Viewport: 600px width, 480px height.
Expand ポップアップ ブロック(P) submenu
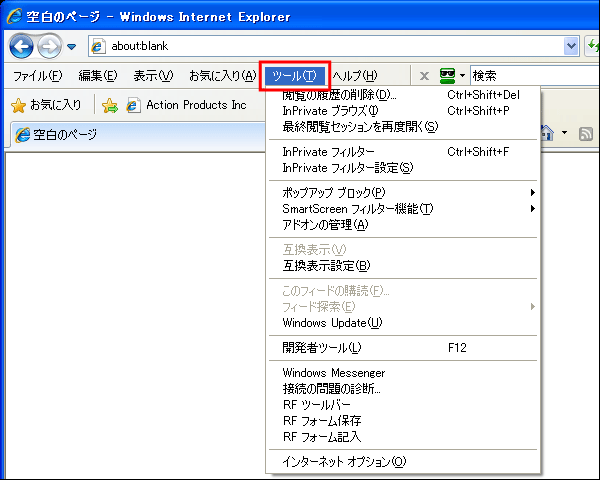(x=403, y=193)
